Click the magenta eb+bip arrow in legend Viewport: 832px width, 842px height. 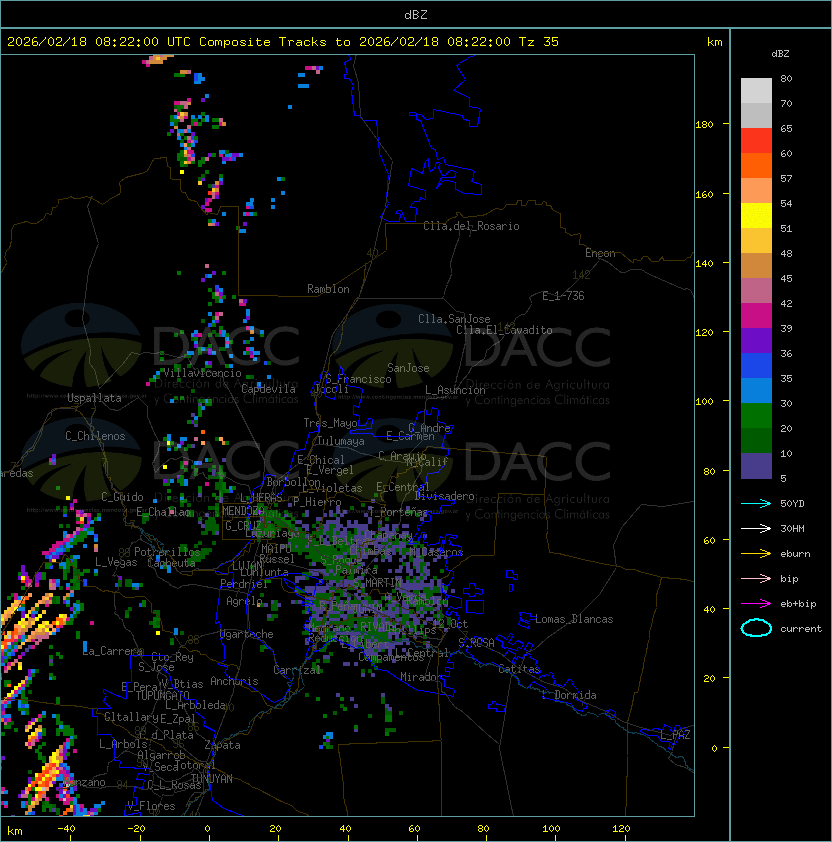pos(756,604)
